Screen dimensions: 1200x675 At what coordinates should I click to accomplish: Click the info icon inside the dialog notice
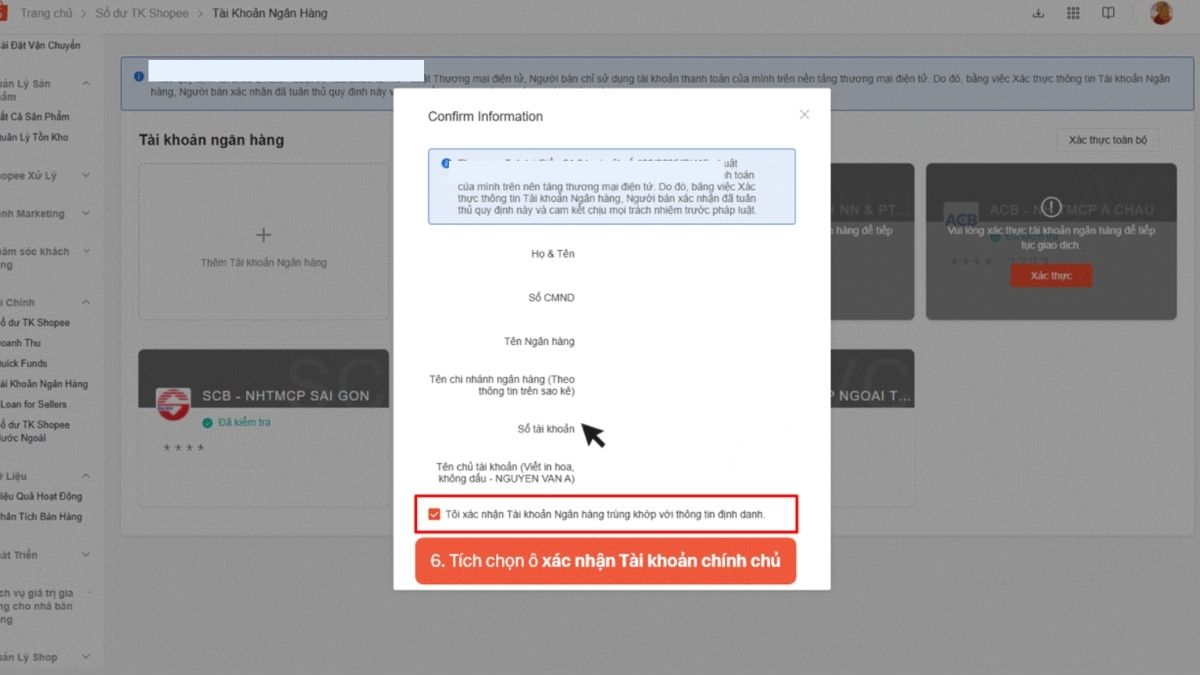pyautogui.click(x=446, y=163)
